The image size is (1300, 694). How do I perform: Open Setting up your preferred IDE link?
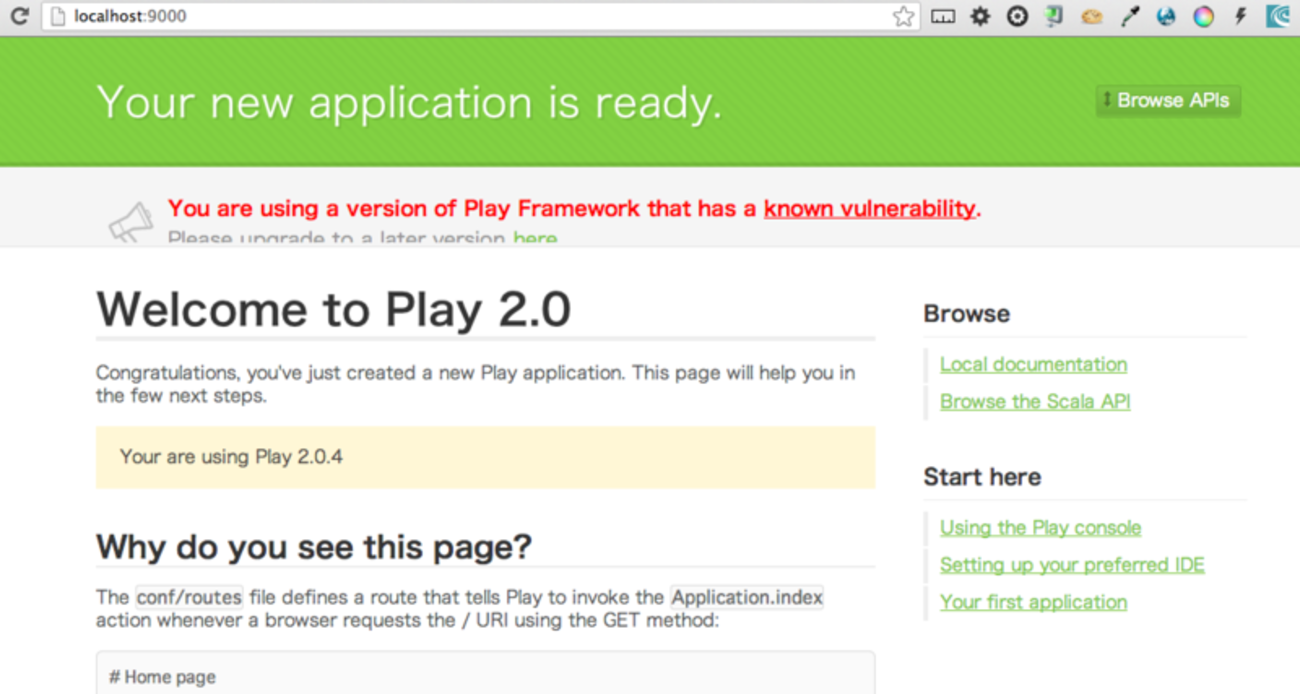[1072, 565]
